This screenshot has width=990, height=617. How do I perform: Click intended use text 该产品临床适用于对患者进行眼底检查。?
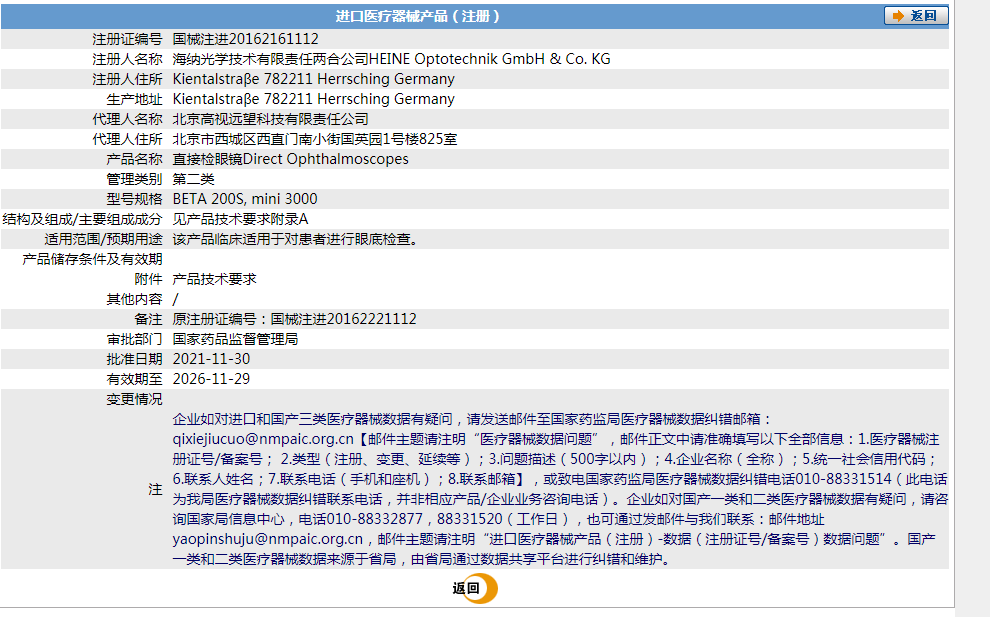(x=297, y=239)
